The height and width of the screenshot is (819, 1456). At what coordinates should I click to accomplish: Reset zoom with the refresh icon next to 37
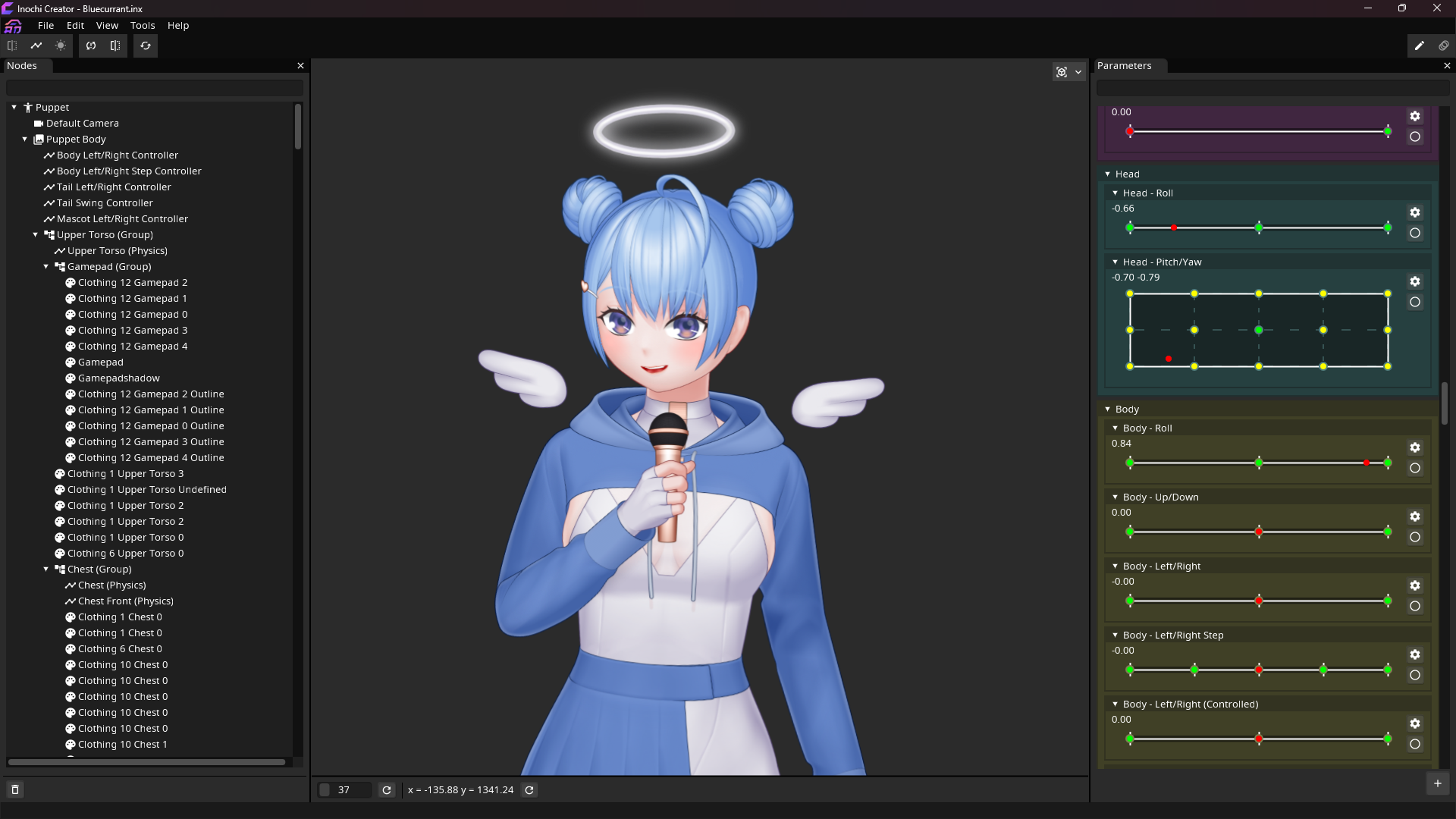tap(387, 790)
